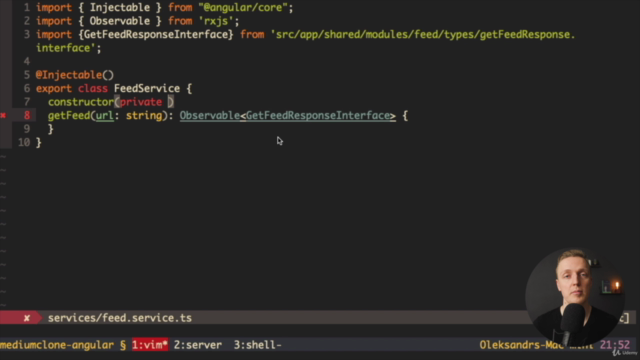Click the underlined GetFeedResponseInterface return type, line 8
This screenshot has width=640, height=360.
point(318,116)
